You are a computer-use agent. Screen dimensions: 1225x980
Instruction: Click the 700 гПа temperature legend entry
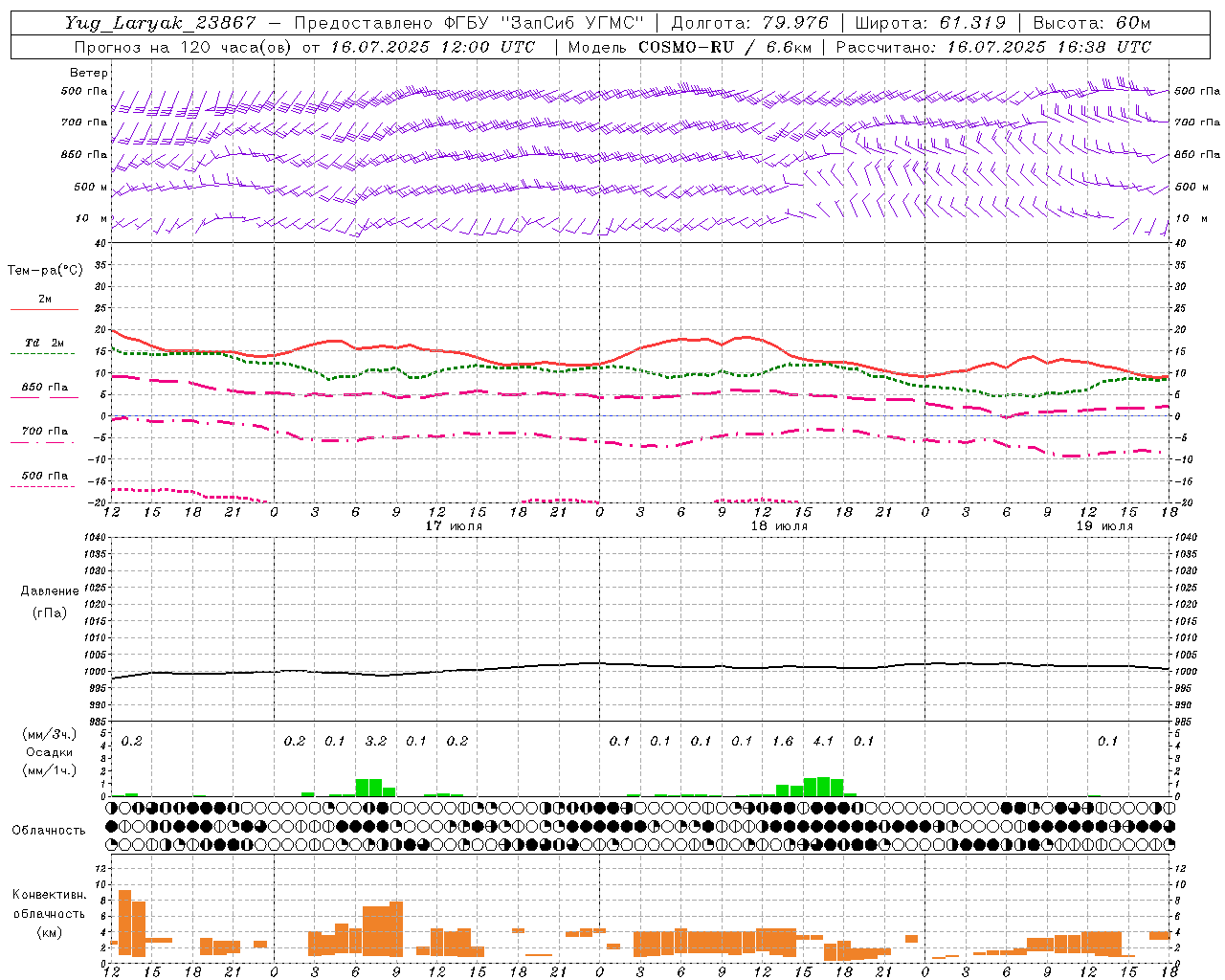tap(44, 434)
